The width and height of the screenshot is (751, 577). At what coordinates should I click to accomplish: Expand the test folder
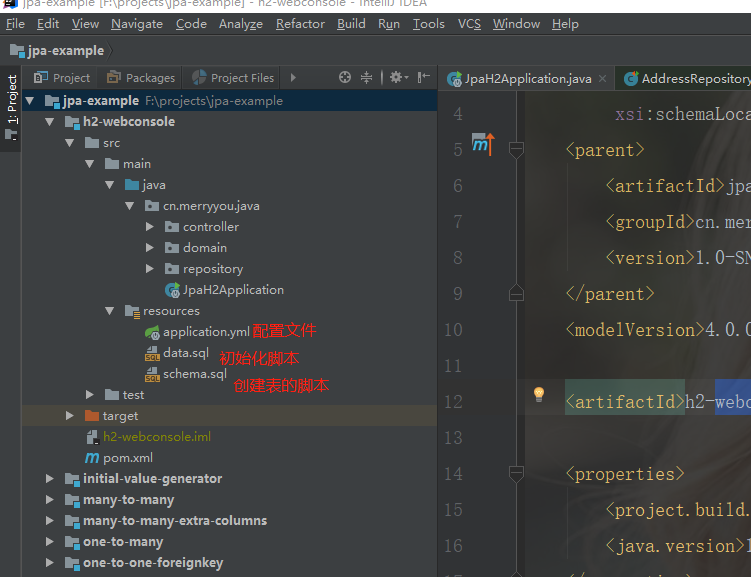90,395
